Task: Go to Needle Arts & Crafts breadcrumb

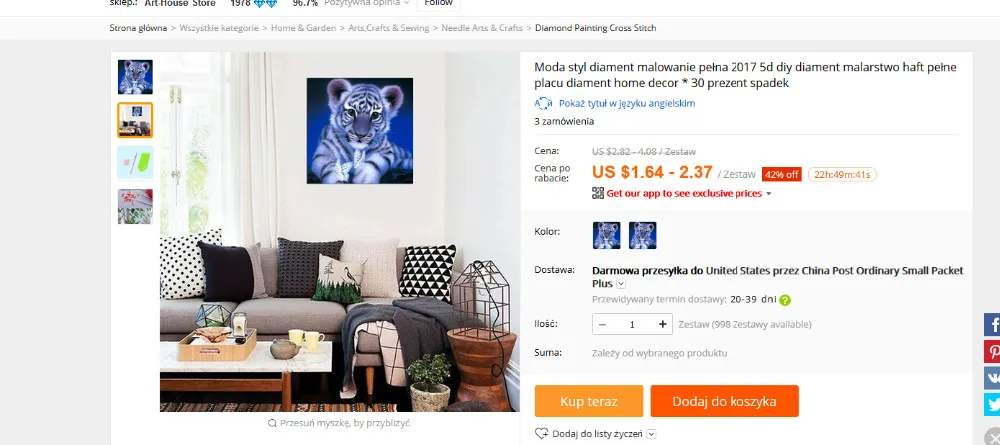Action: (482, 28)
